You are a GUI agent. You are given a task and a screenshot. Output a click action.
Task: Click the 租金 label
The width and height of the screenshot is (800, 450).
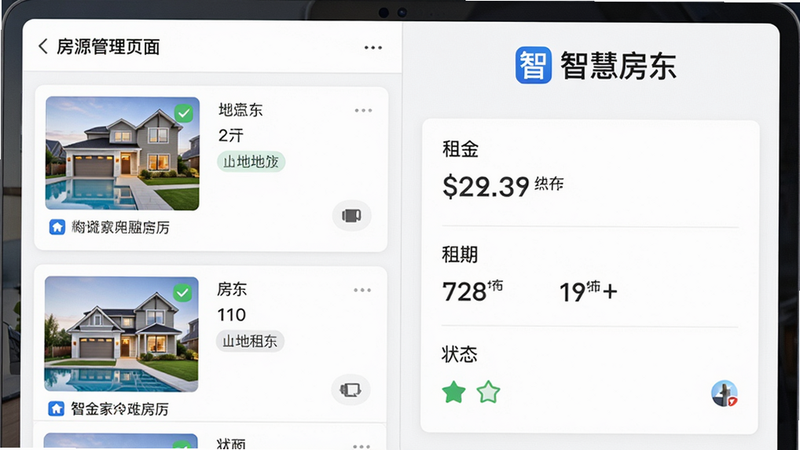460,149
